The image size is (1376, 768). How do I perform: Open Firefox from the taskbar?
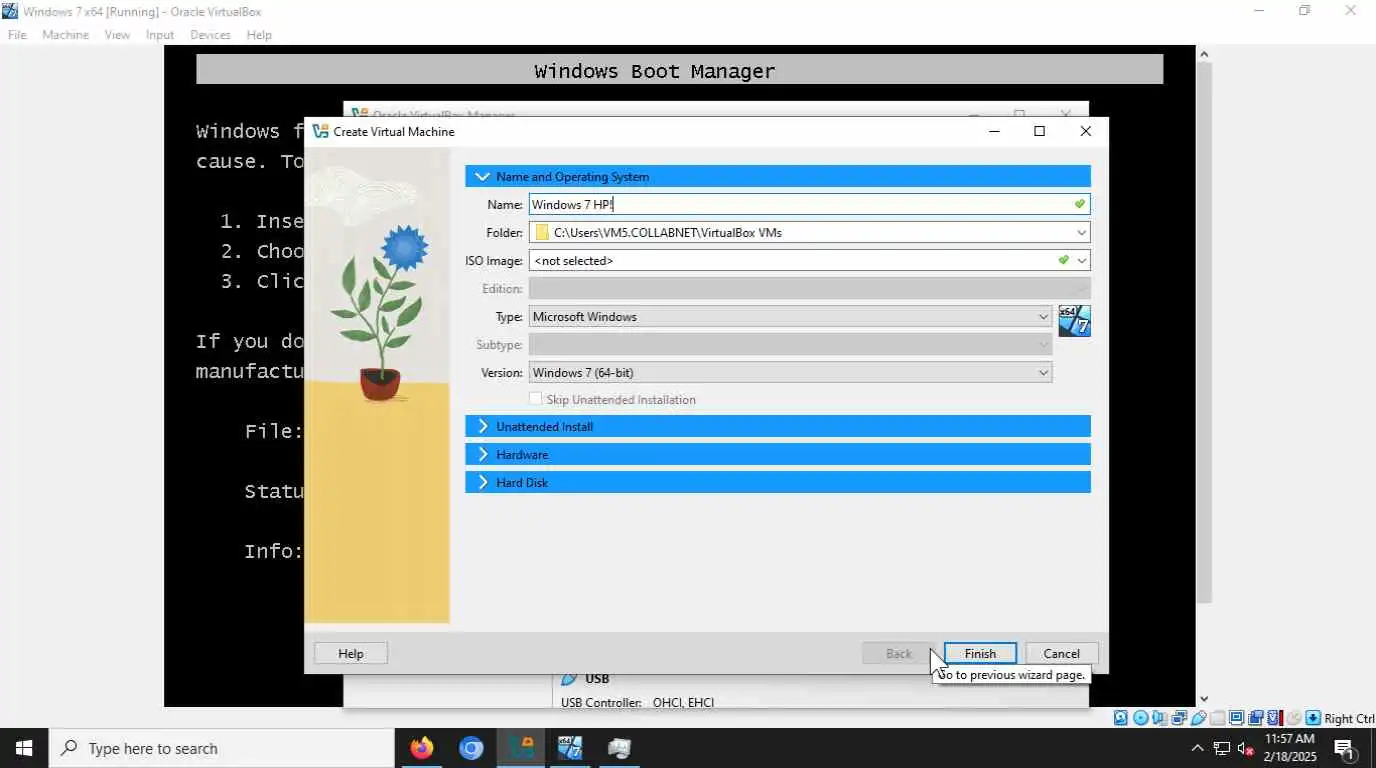click(x=422, y=748)
